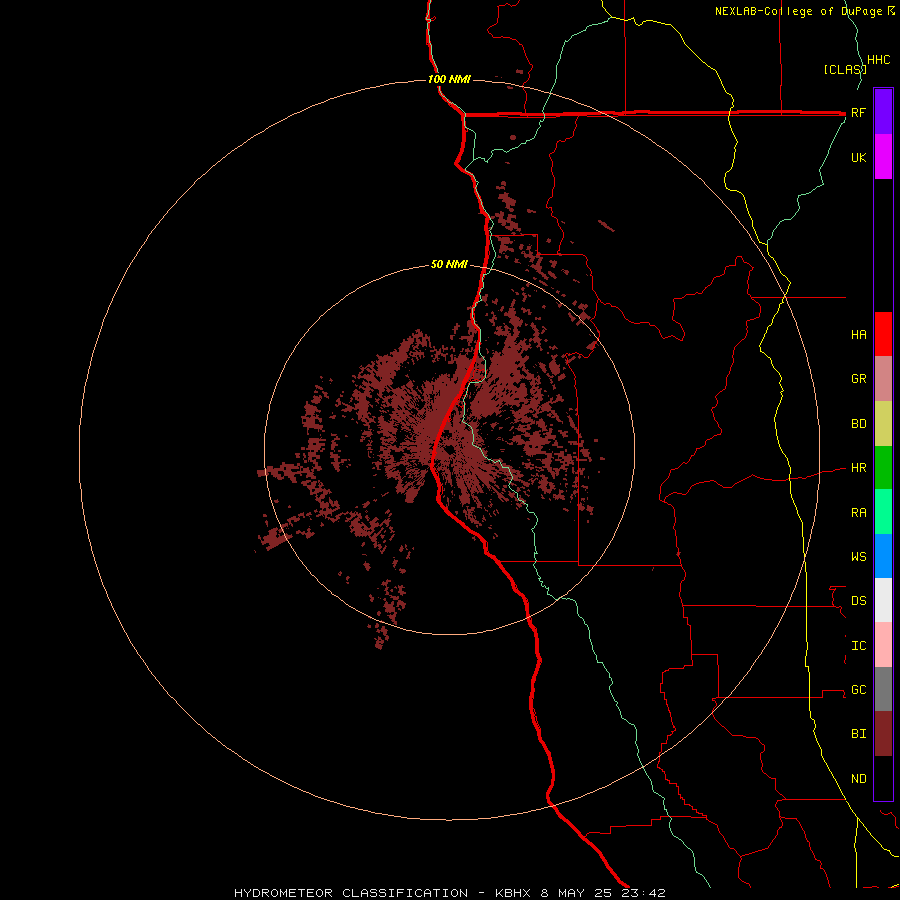The width and height of the screenshot is (900, 900).
Task: Click the white DS legend swatch
Action: coord(883,600)
